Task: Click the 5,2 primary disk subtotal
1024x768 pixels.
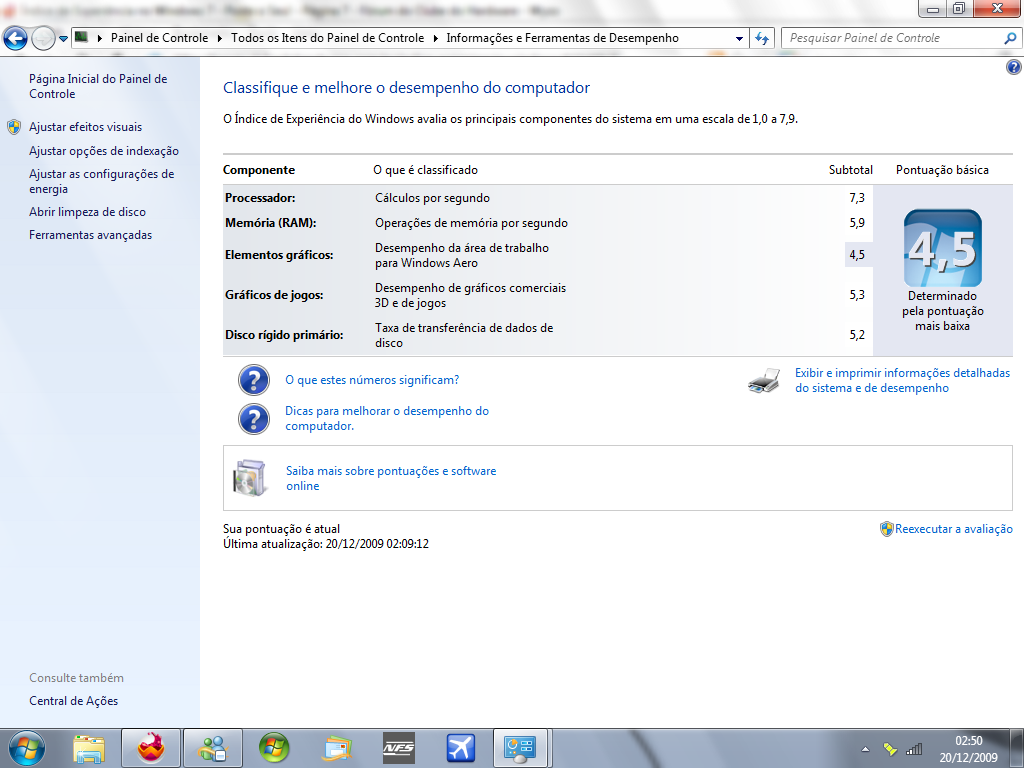Action: point(857,335)
